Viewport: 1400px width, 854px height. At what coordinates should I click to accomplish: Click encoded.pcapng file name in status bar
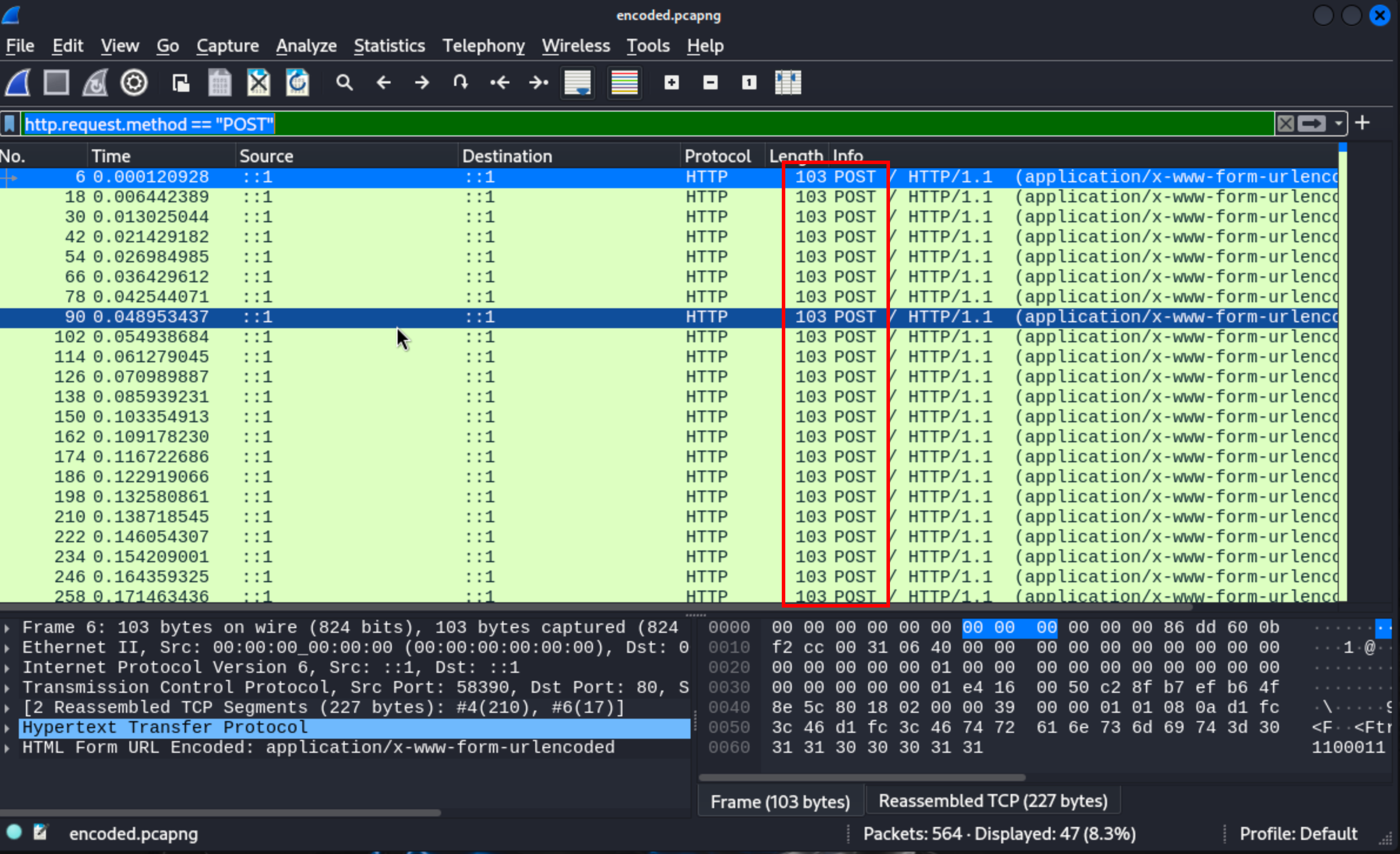[x=134, y=834]
